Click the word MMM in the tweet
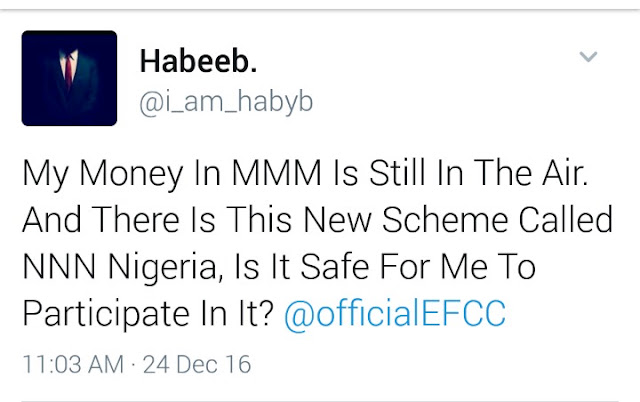This screenshot has width=640, height=402. click(x=277, y=173)
